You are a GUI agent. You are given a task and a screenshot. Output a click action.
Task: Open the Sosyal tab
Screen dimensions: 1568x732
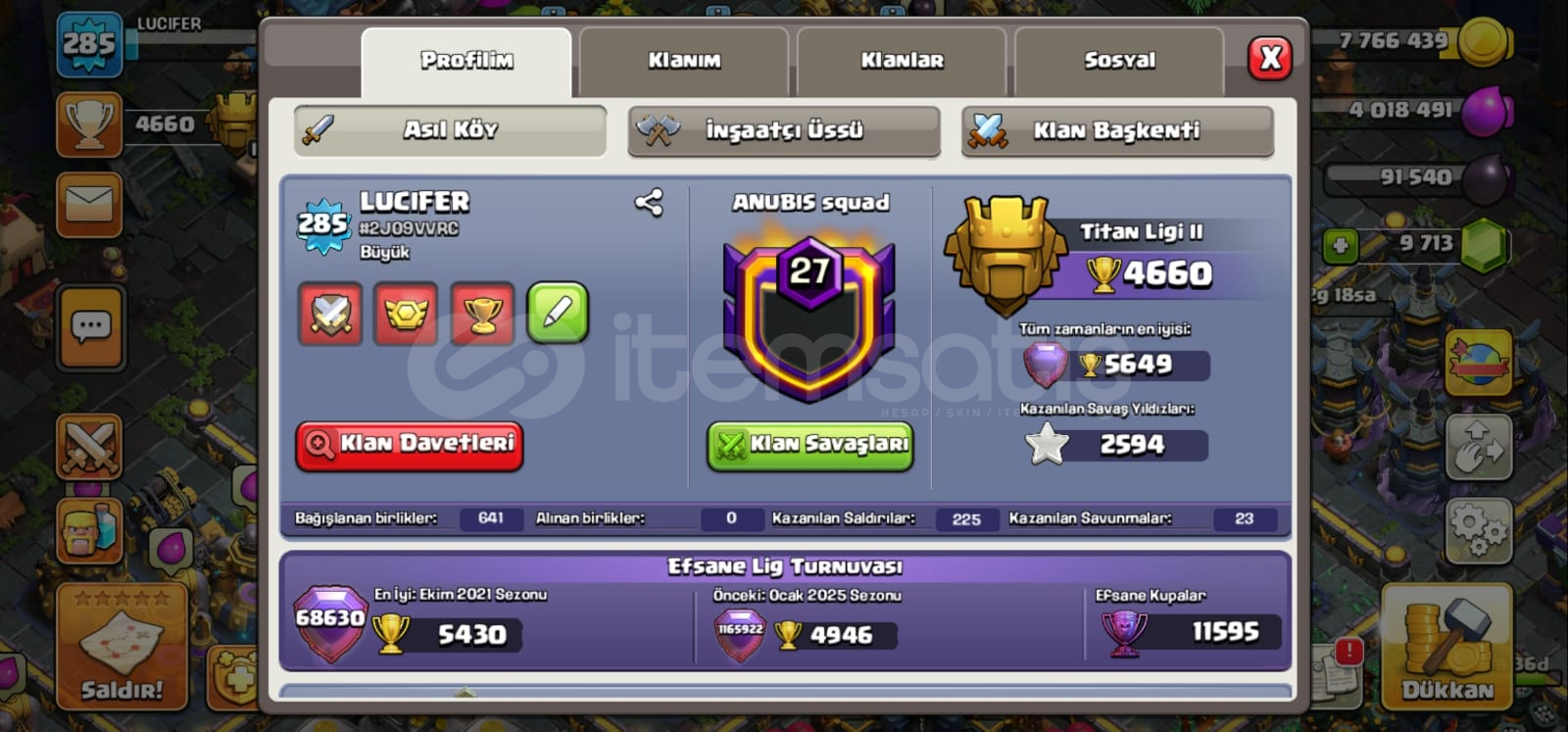[1119, 62]
